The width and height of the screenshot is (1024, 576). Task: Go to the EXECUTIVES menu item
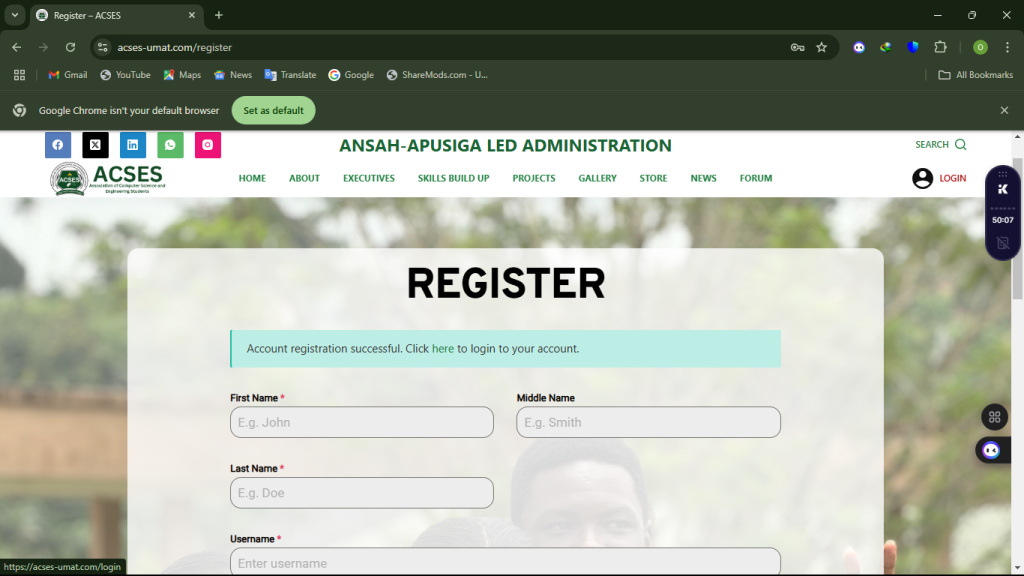coord(369,178)
